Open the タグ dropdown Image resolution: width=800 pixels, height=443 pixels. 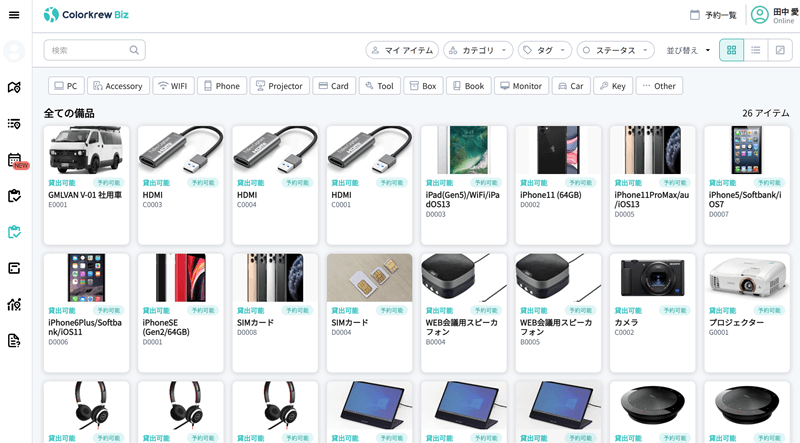pos(545,50)
